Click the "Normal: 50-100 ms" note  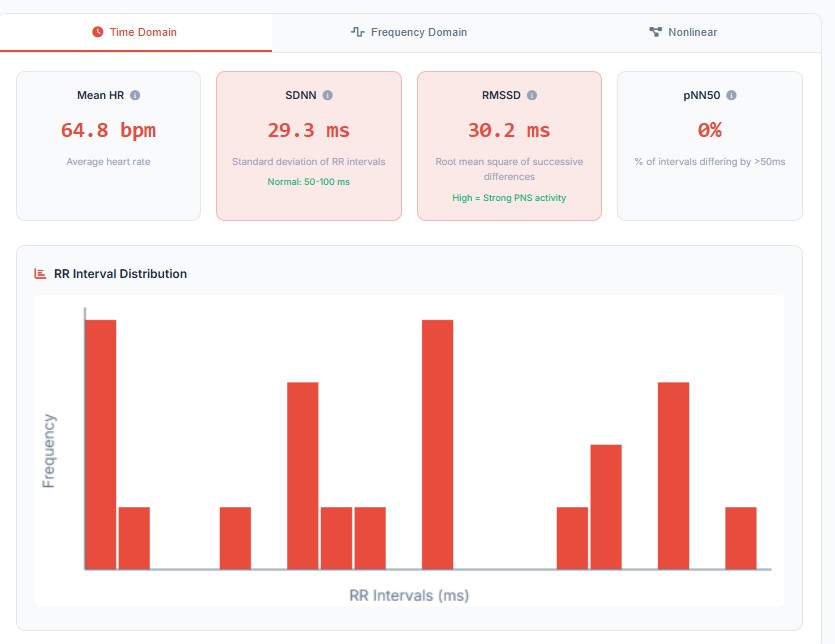click(308, 182)
